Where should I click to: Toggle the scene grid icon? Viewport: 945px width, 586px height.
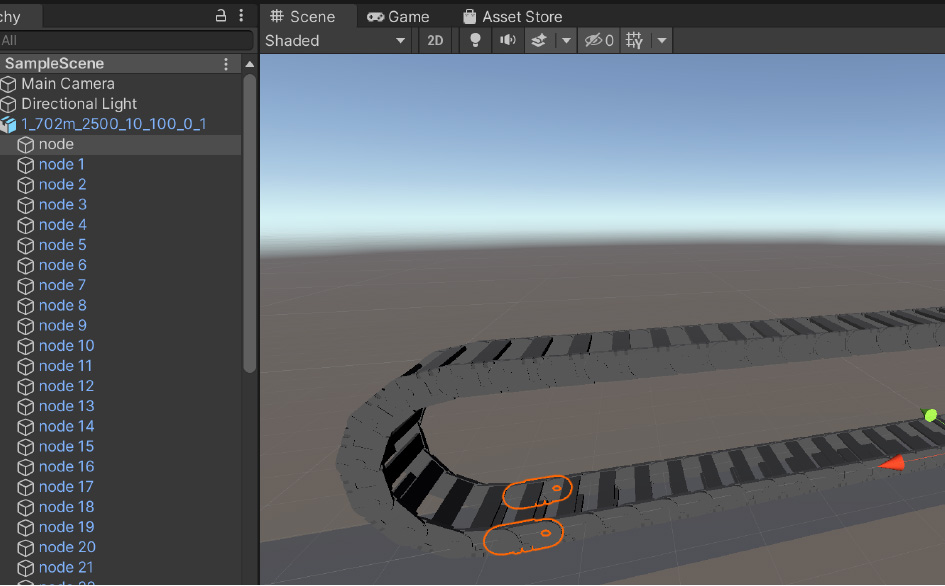click(634, 40)
